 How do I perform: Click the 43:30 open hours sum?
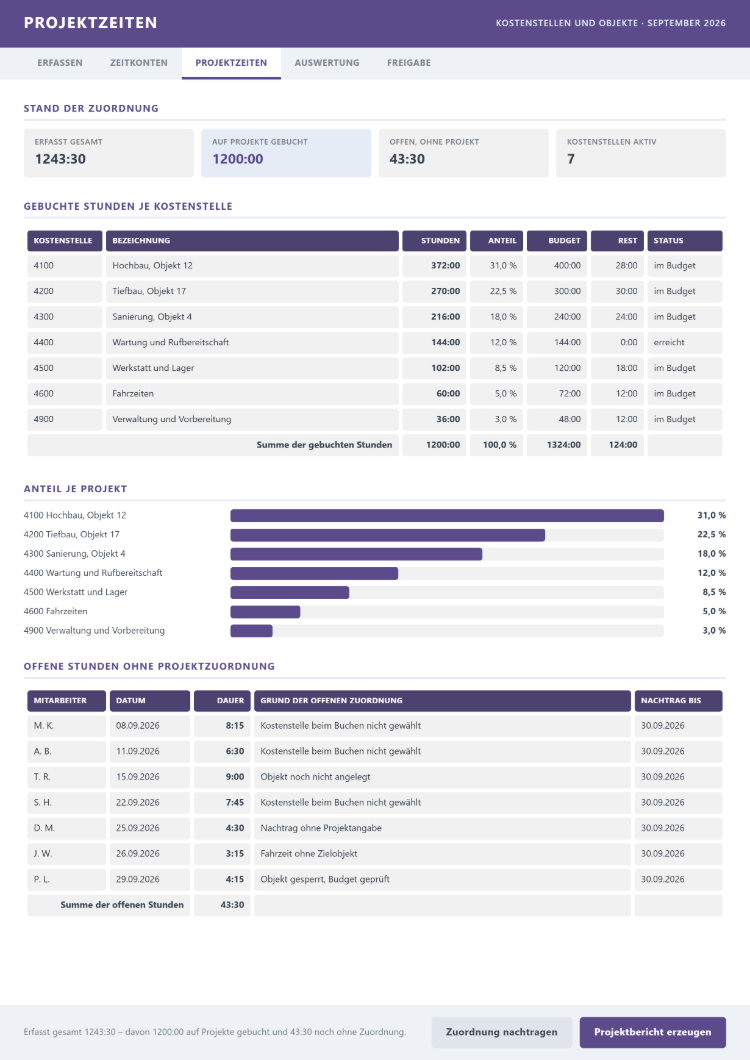point(222,905)
